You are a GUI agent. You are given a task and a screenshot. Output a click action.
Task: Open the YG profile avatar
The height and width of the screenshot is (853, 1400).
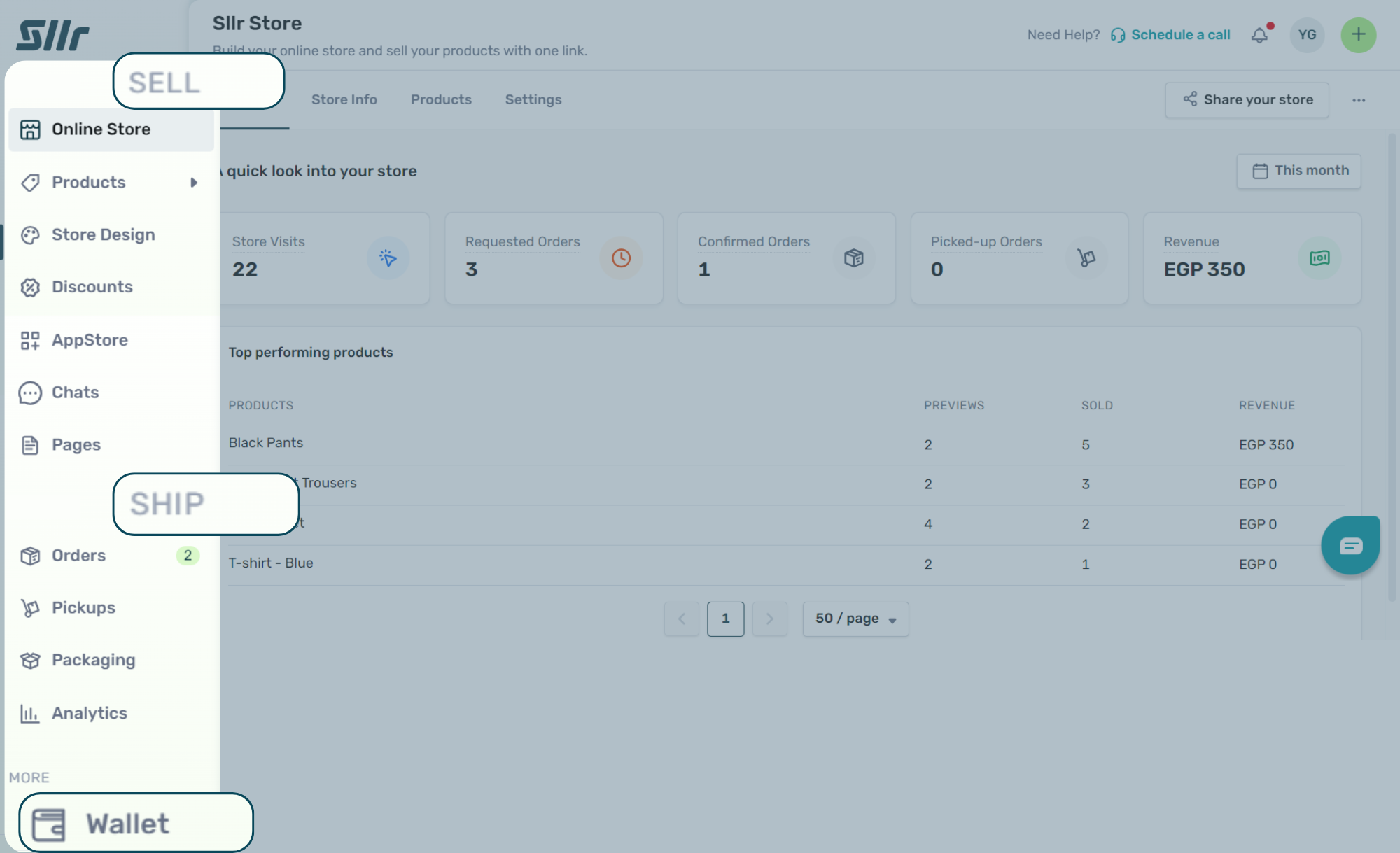click(x=1307, y=35)
